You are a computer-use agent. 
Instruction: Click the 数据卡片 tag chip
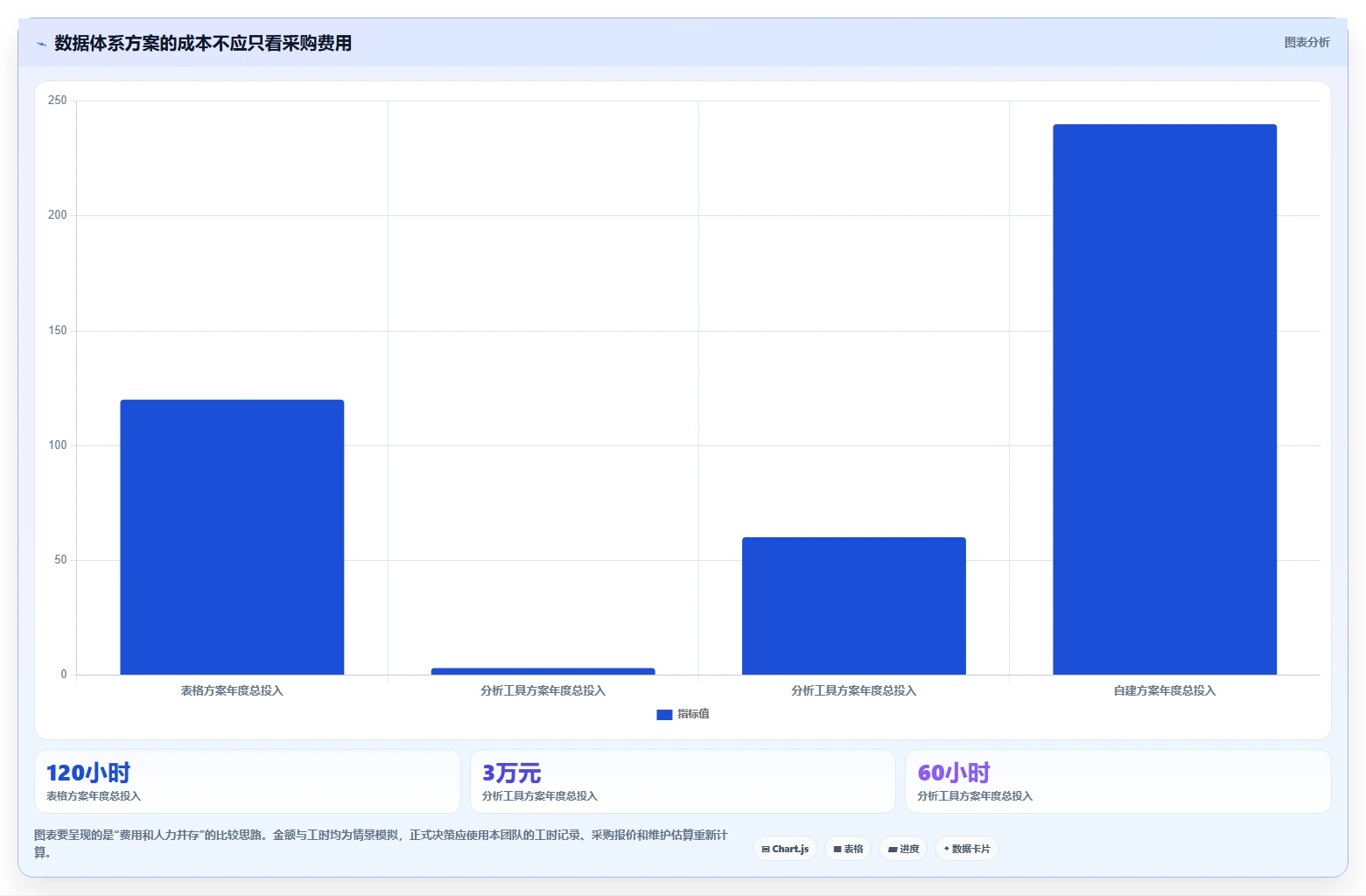click(x=967, y=849)
